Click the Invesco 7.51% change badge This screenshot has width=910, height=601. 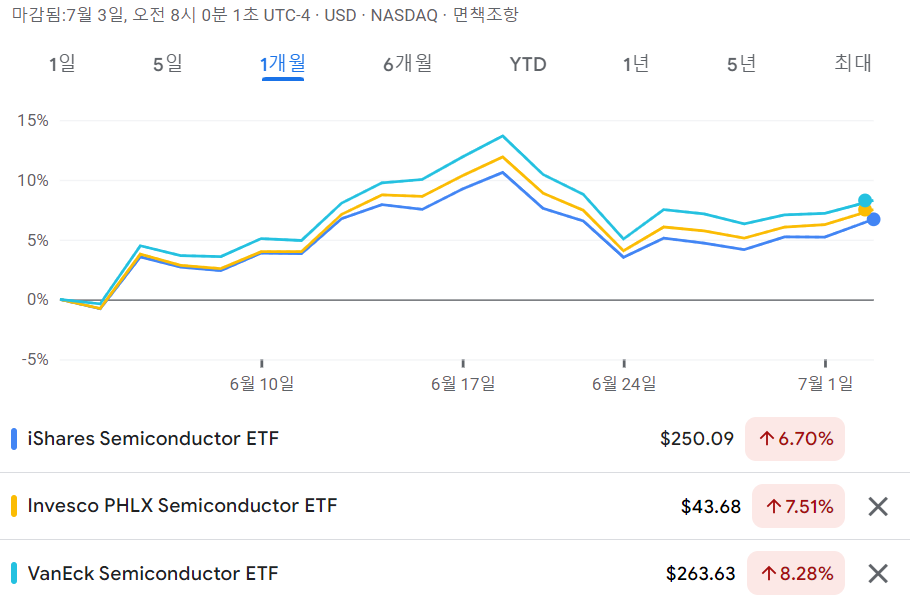pos(799,506)
